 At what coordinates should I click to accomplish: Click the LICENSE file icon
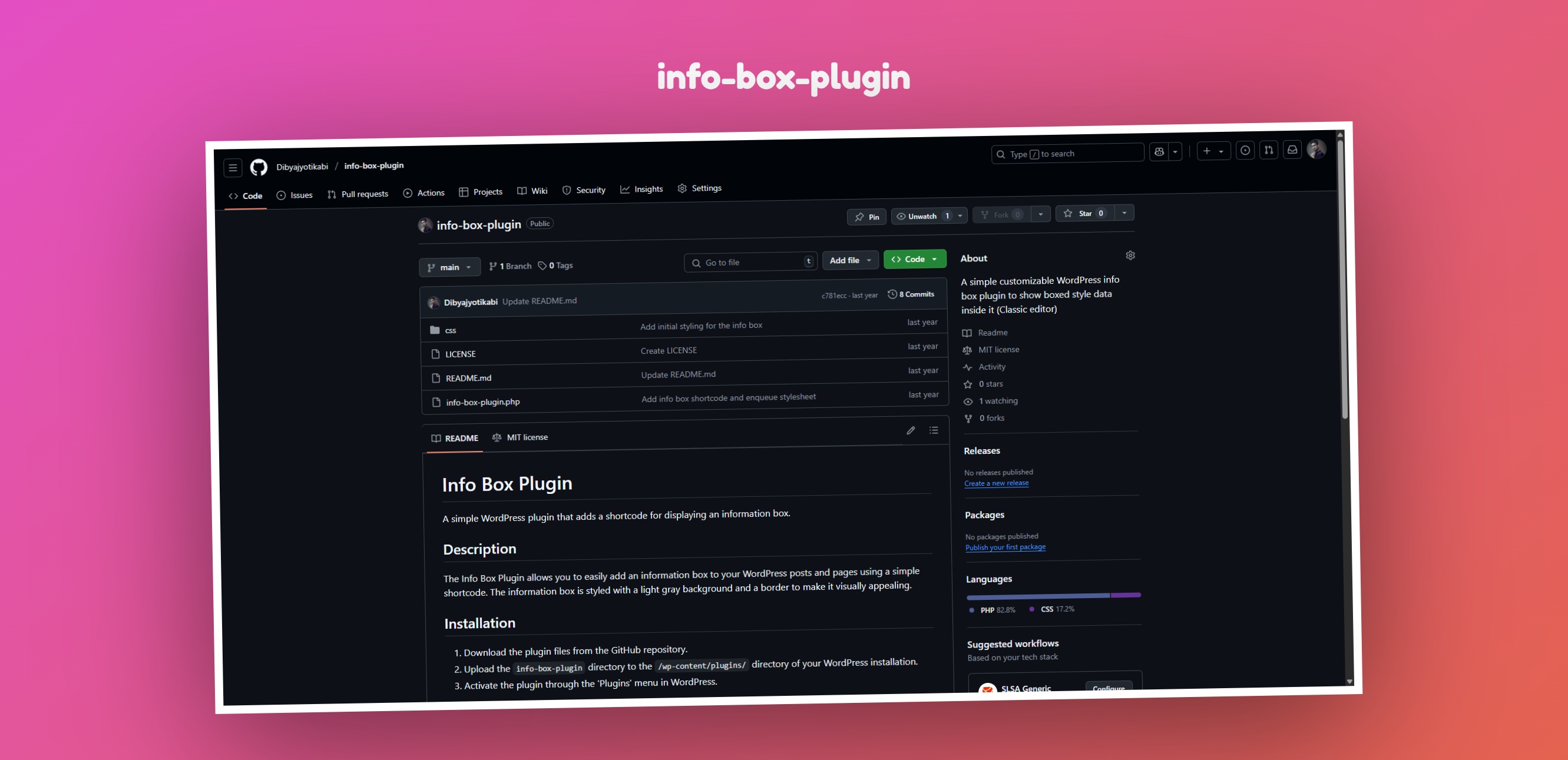click(x=435, y=354)
